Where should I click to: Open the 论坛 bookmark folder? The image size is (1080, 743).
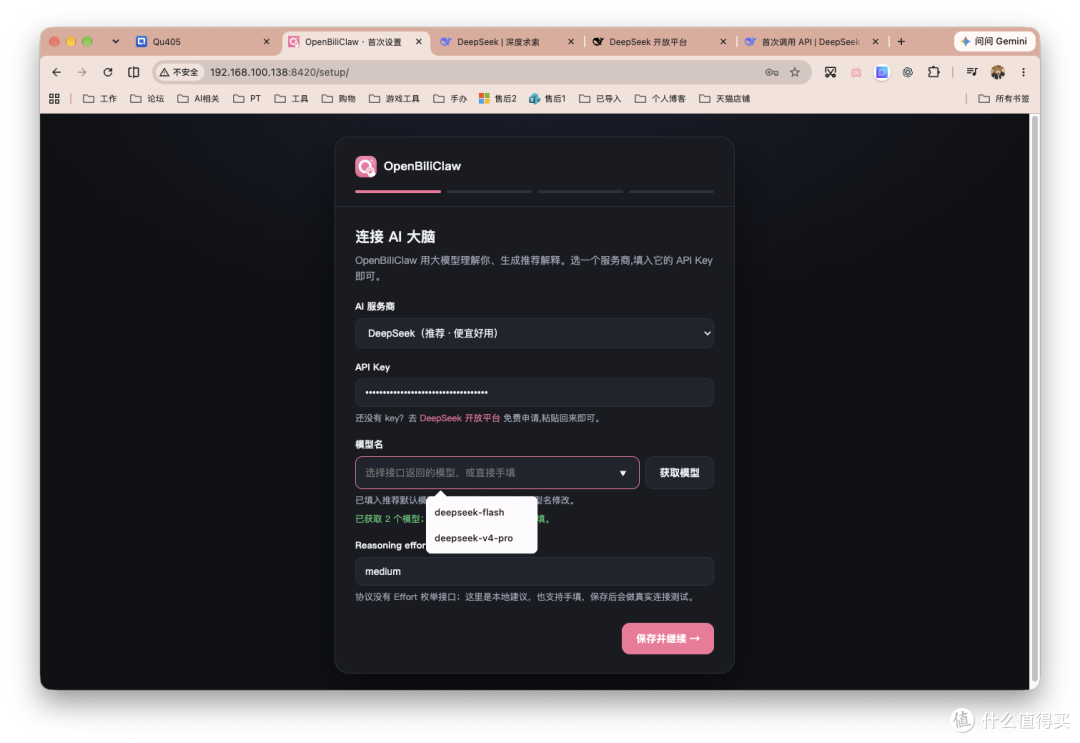(x=147, y=98)
